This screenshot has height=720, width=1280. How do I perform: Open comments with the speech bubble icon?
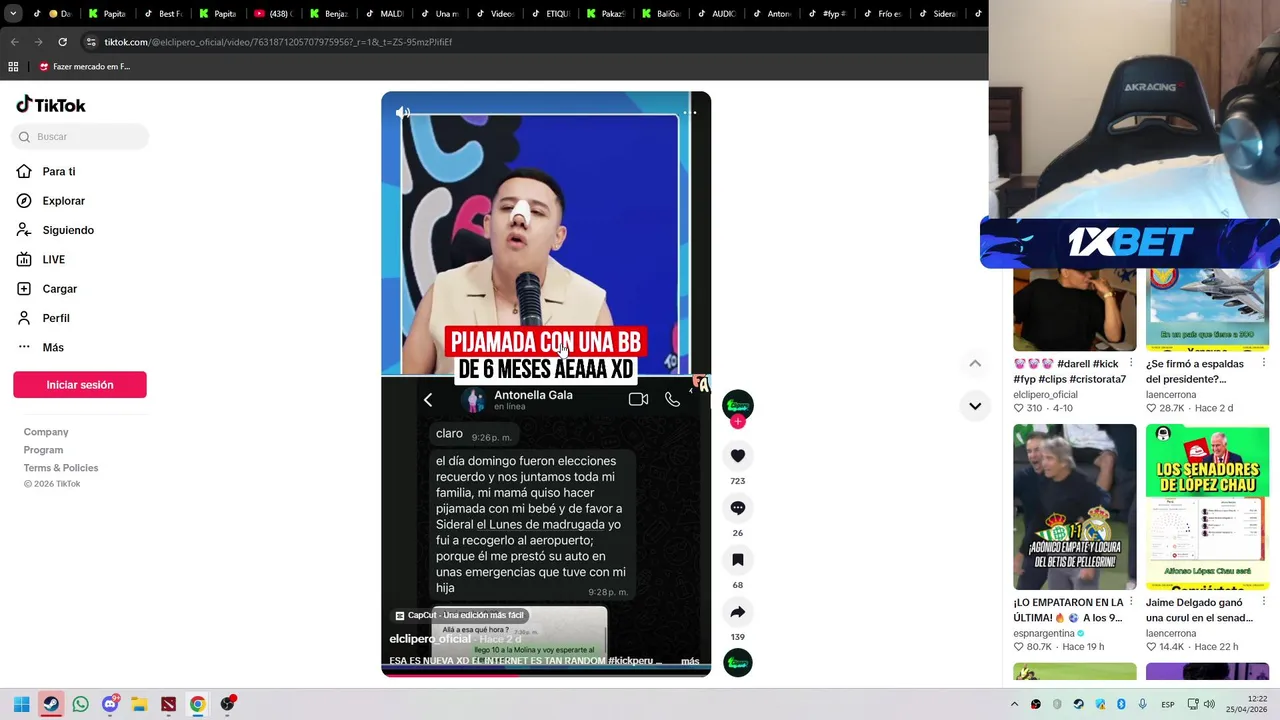(738, 508)
